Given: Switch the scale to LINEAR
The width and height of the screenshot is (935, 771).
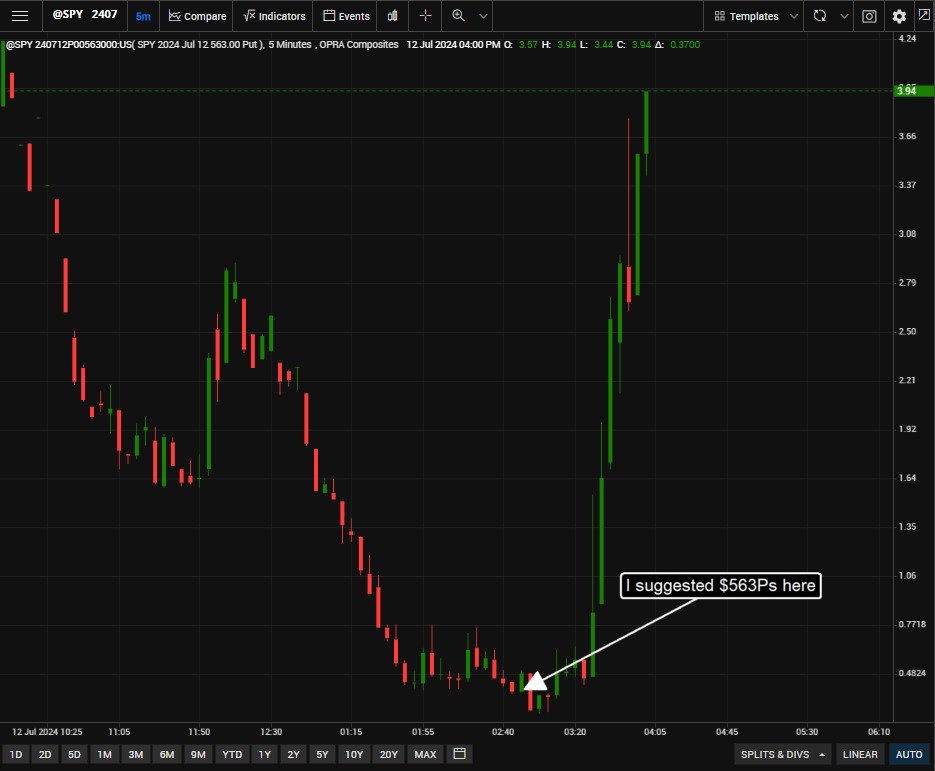Looking at the screenshot, I should pyautogui.click(x=860, y=754).
